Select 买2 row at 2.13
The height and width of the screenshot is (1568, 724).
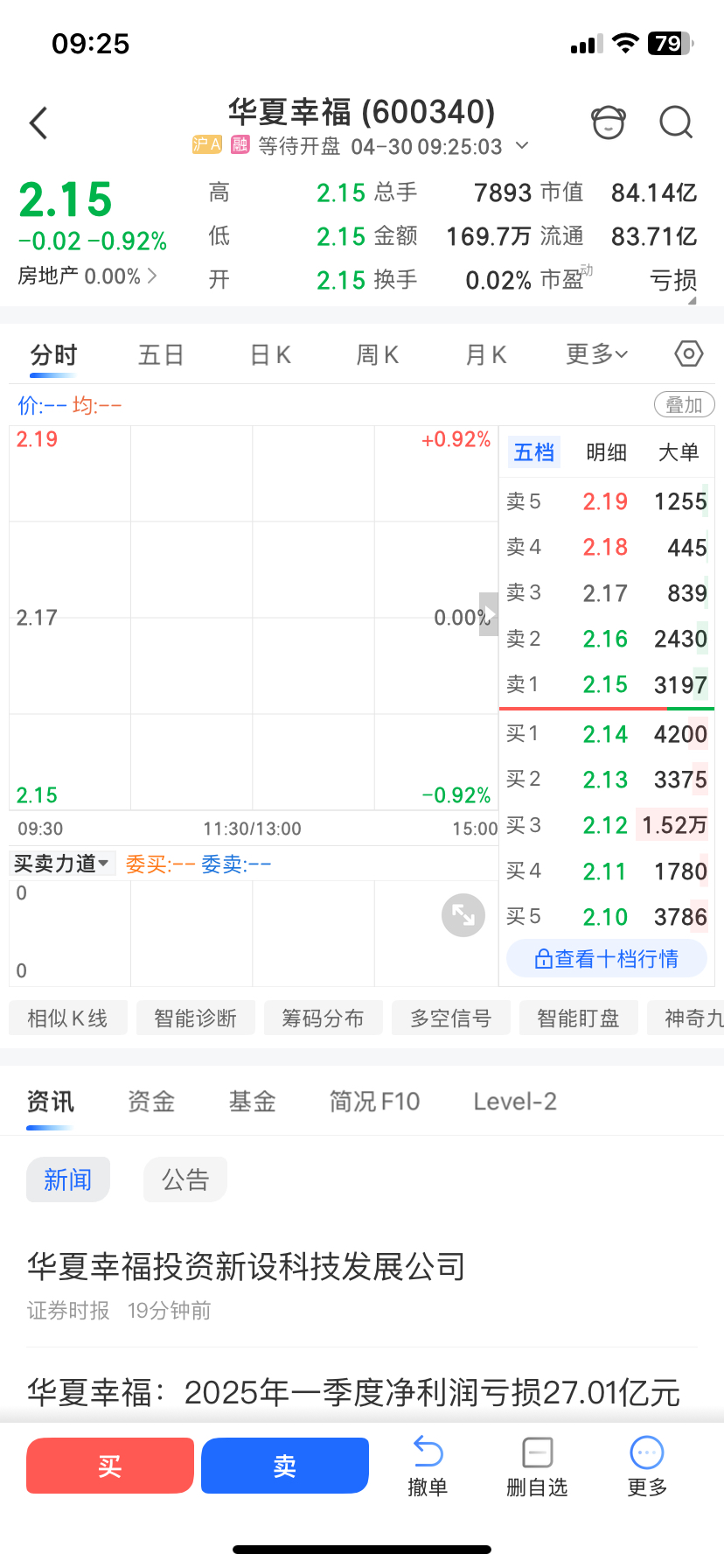(607, 779)
